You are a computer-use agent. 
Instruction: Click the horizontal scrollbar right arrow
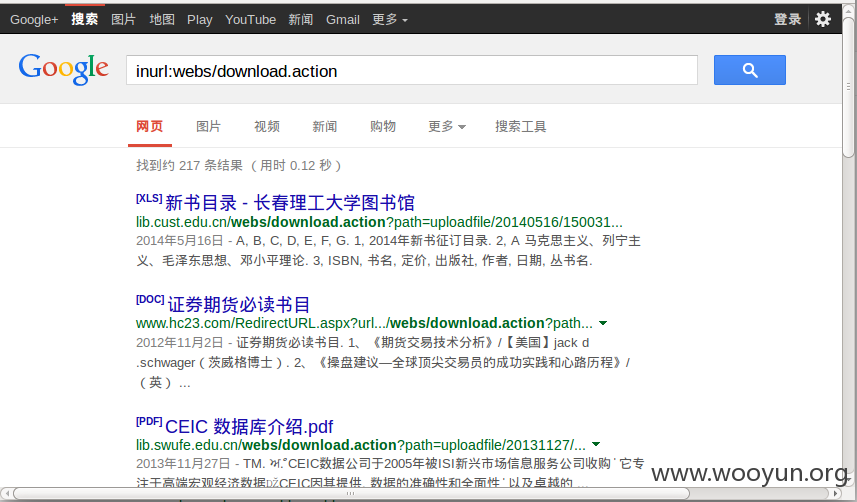[x=836, y=493]
